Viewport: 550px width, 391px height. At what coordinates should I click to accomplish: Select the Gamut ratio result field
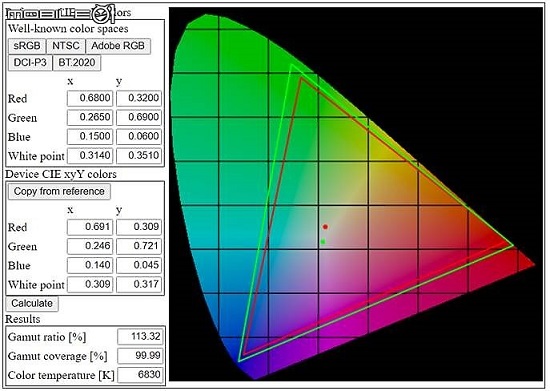pyautogui.click(x=140, y=337)
